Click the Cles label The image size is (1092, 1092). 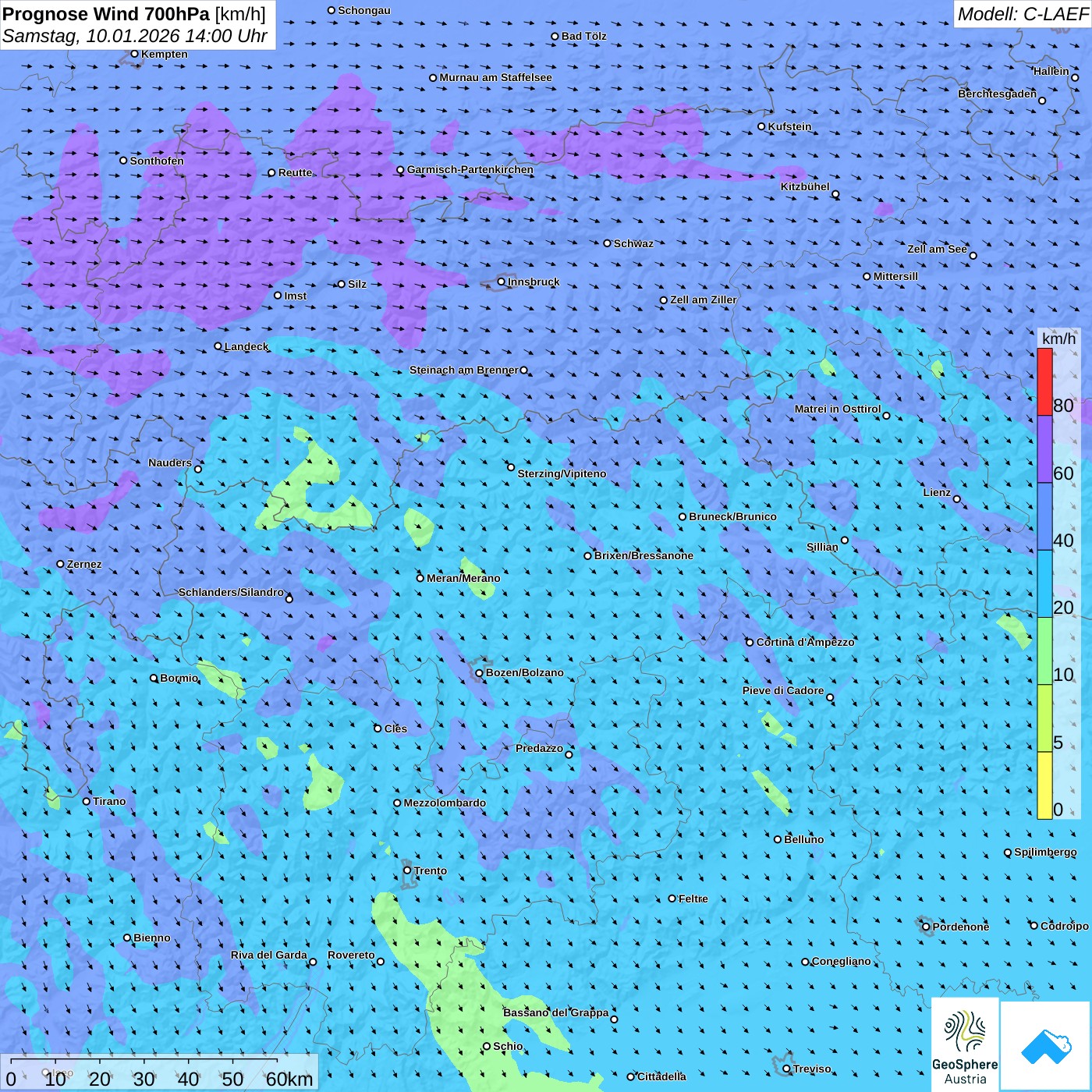click(x=395, y=729)
